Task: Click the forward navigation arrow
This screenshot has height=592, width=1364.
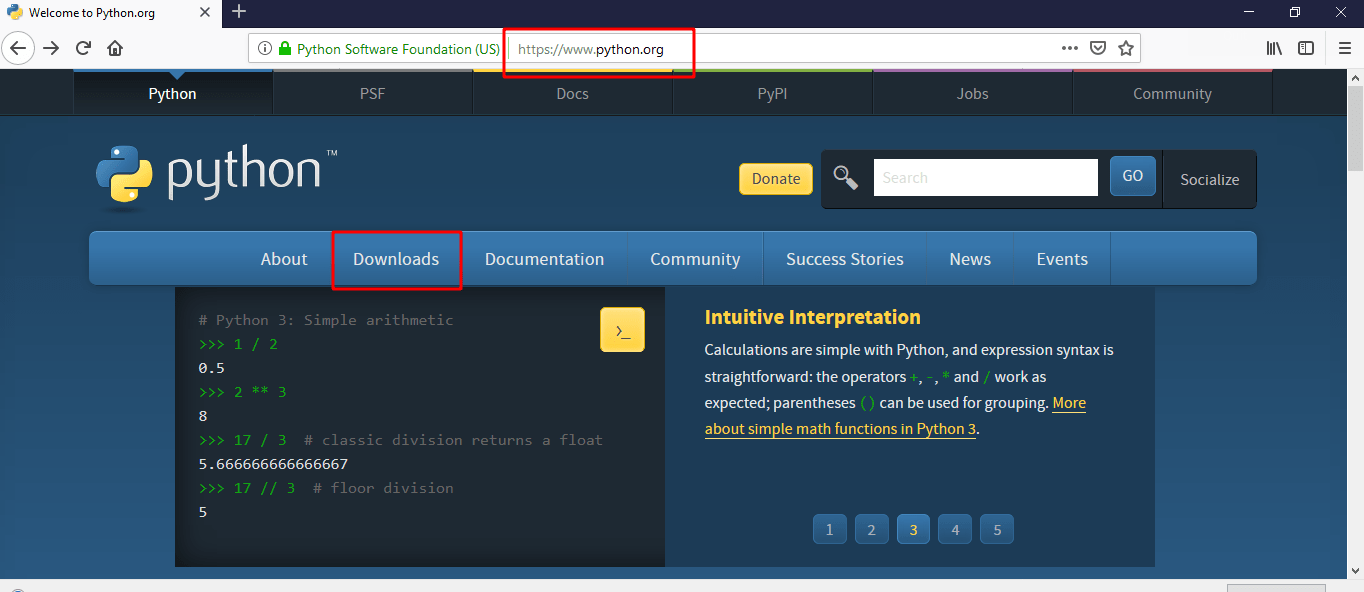Action: pos(51,48)
